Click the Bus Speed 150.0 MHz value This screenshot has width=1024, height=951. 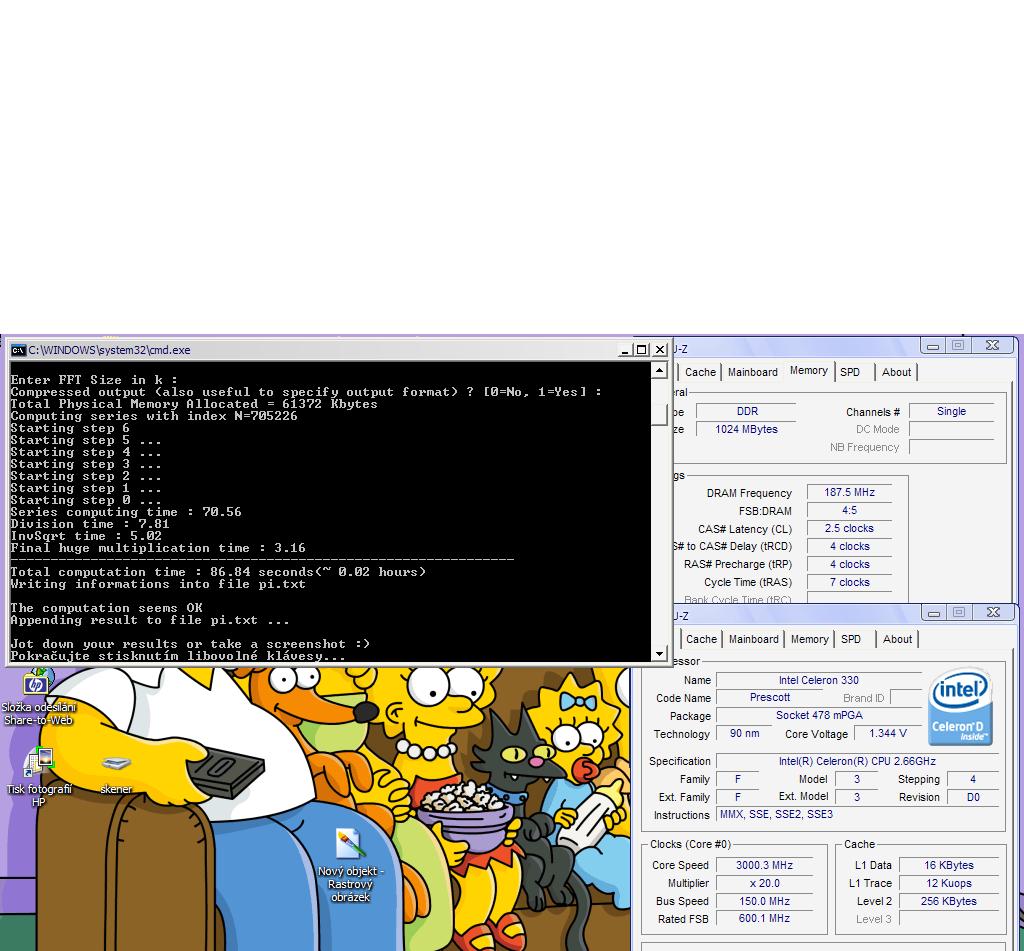tap(764, 901)
